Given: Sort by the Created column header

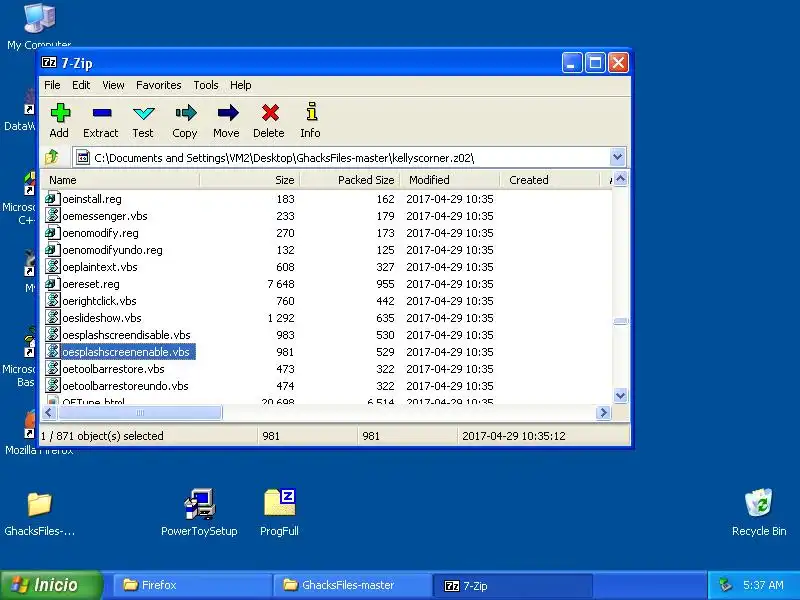Looking at the screenshot, I should pos(550,180).
